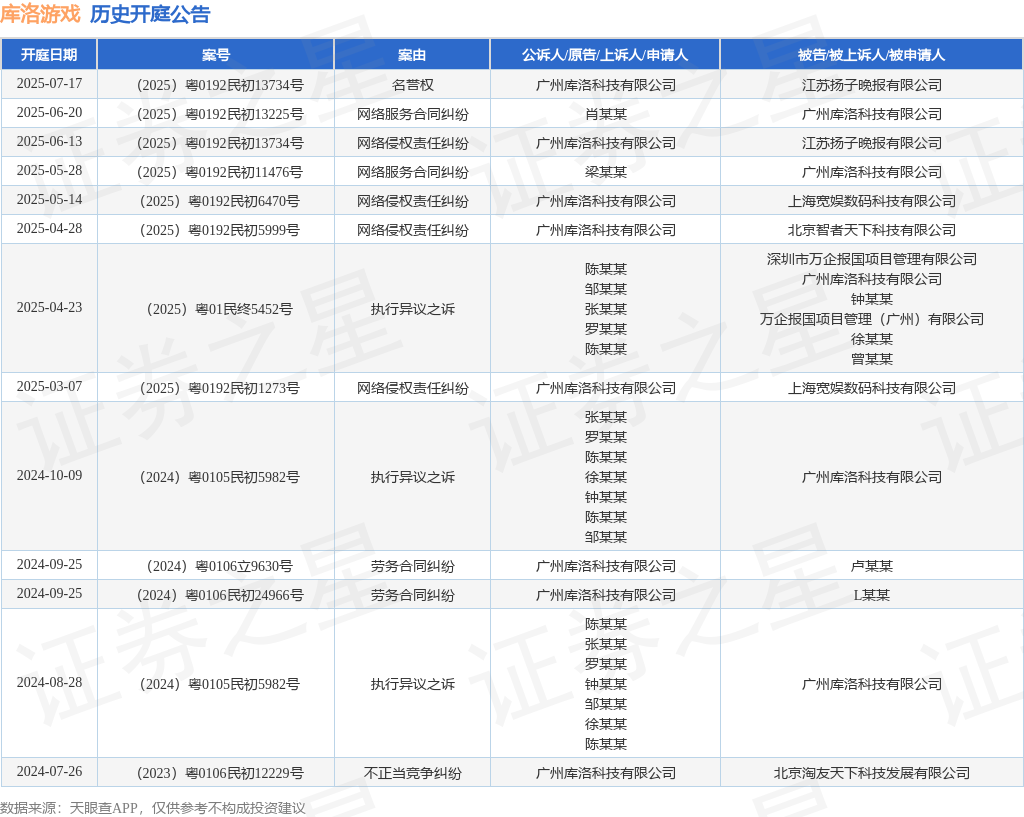Click 上海宽娱数码科技有限公司 in the 2025-05-14 row
This screenshot has width=1024, height=817.
tap(871, 201)
